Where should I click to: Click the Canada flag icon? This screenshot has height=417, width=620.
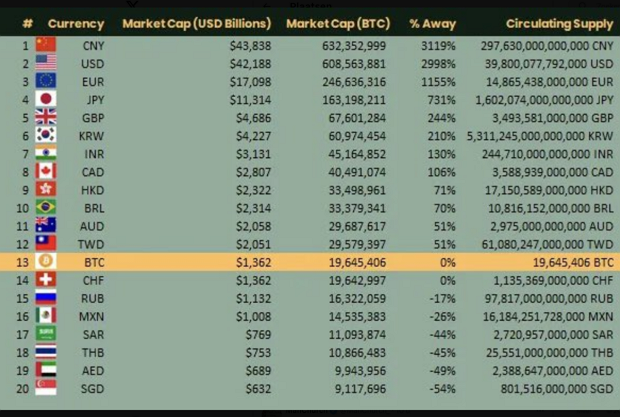(x=45, y=171)
